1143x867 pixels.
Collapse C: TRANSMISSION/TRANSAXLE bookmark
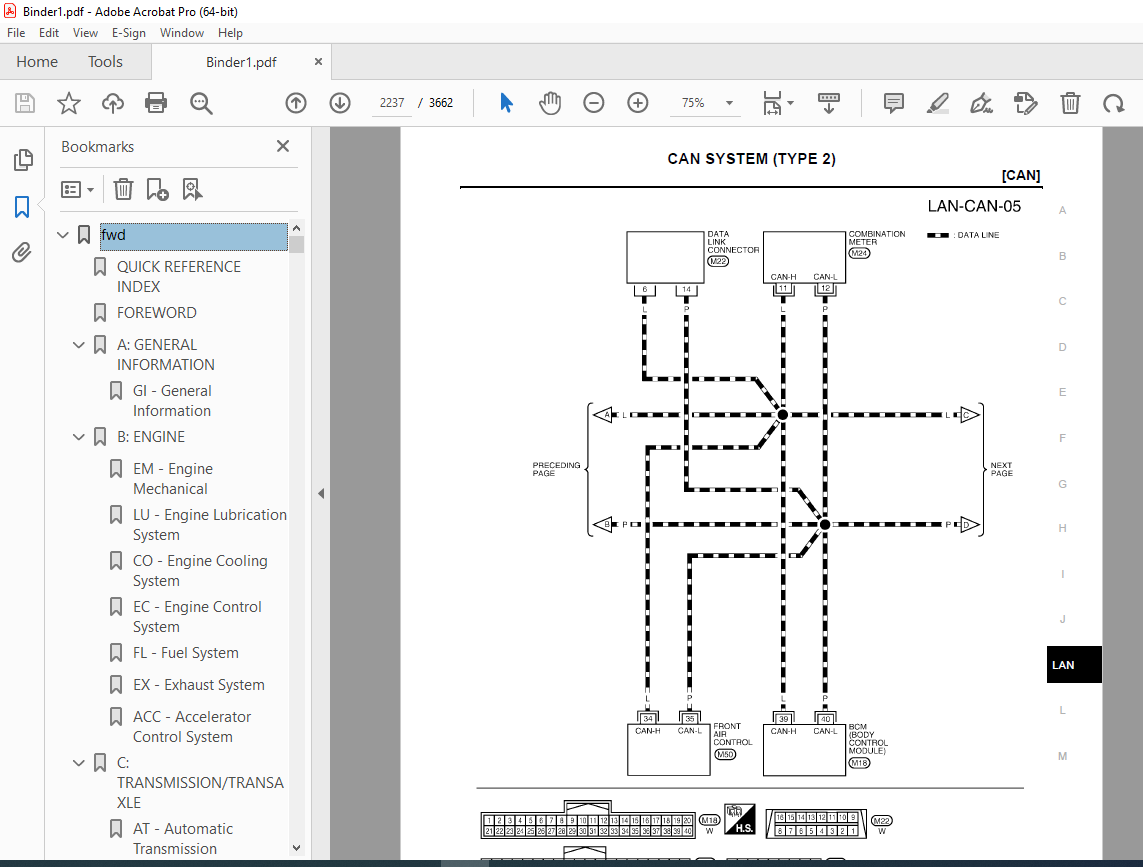pos(79,763)
